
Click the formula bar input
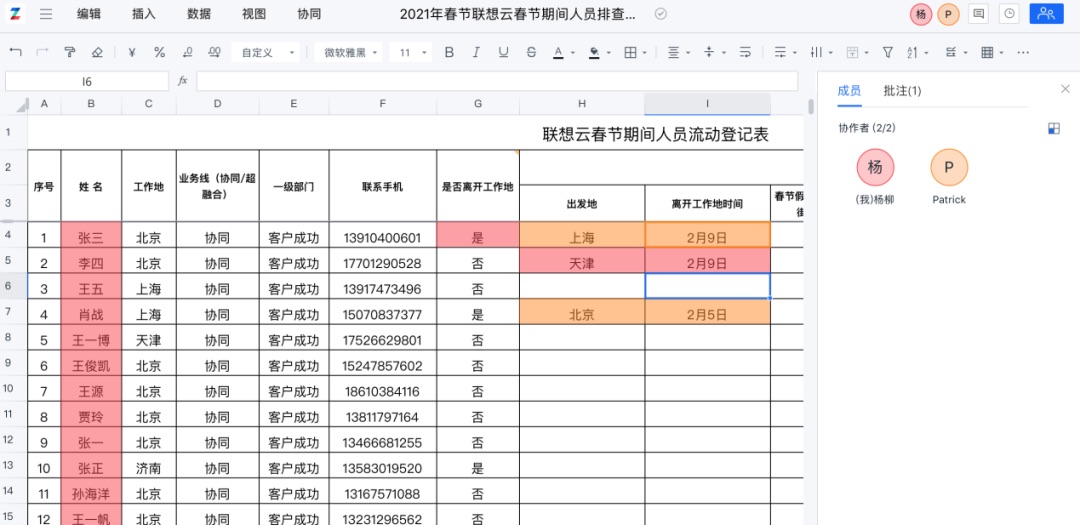pyautogui.click(x=497, y=81)
